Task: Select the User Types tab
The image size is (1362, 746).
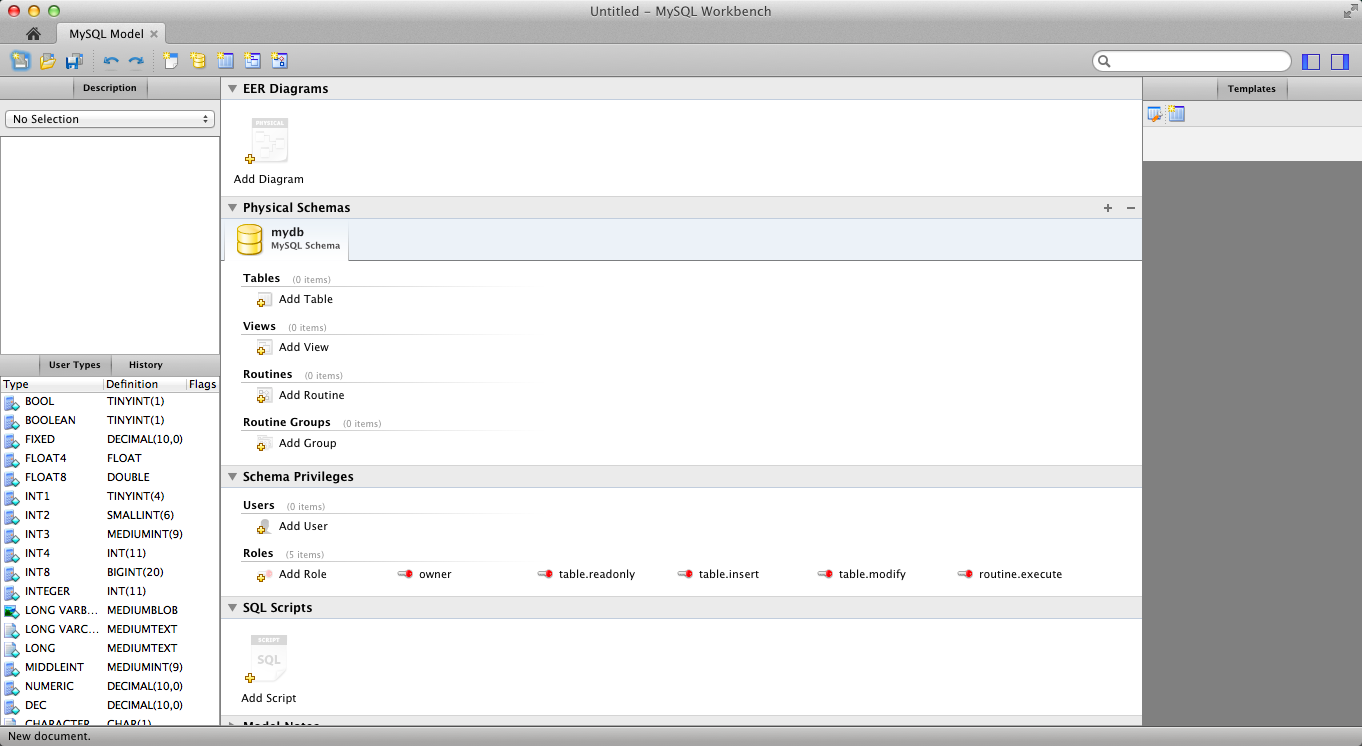Action: [x=75, y=365]
